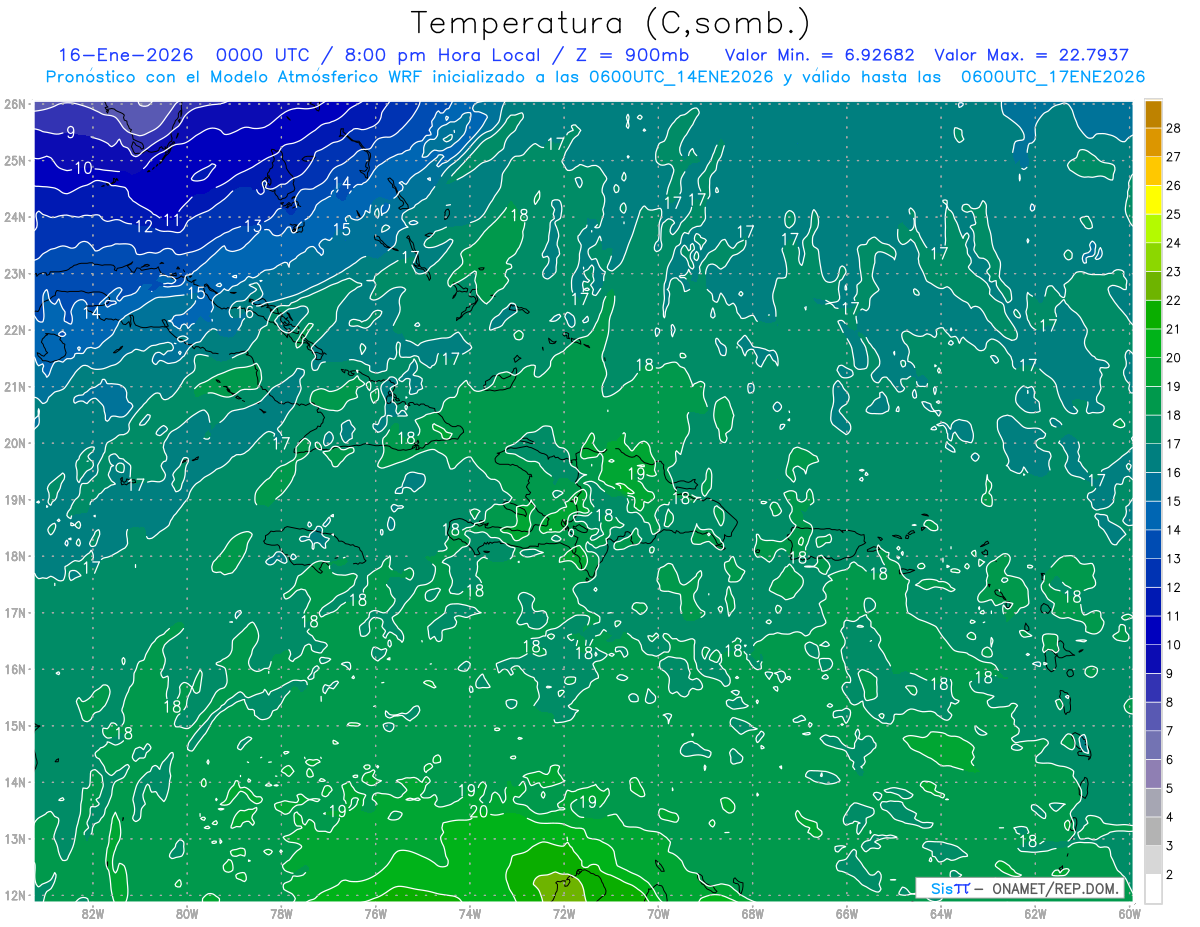This screenshot has width=1200, height=927.
Task: Click the "0600UTC_17ENE2026" valid-until time
Action: pyautogui.click(x=1052, y=77)
